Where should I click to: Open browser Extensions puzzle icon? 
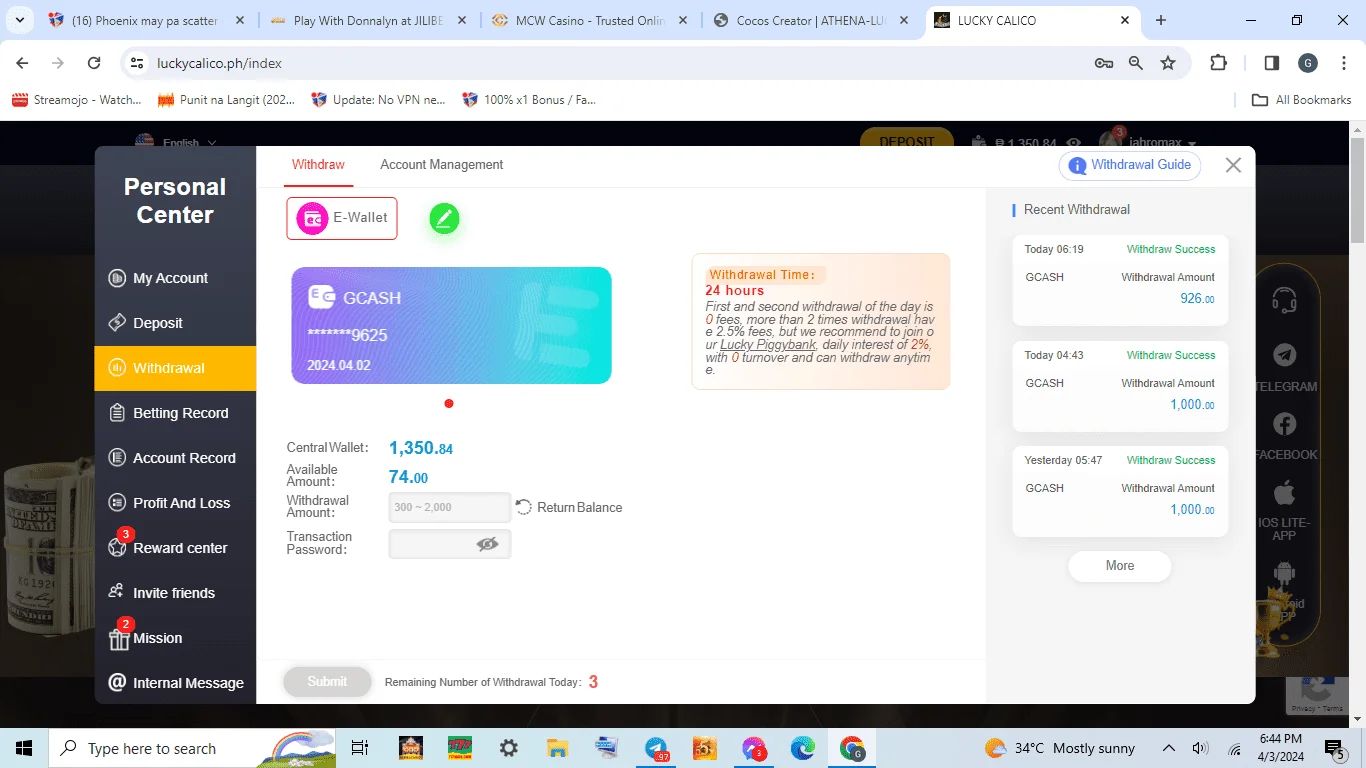coord(1218,63)
